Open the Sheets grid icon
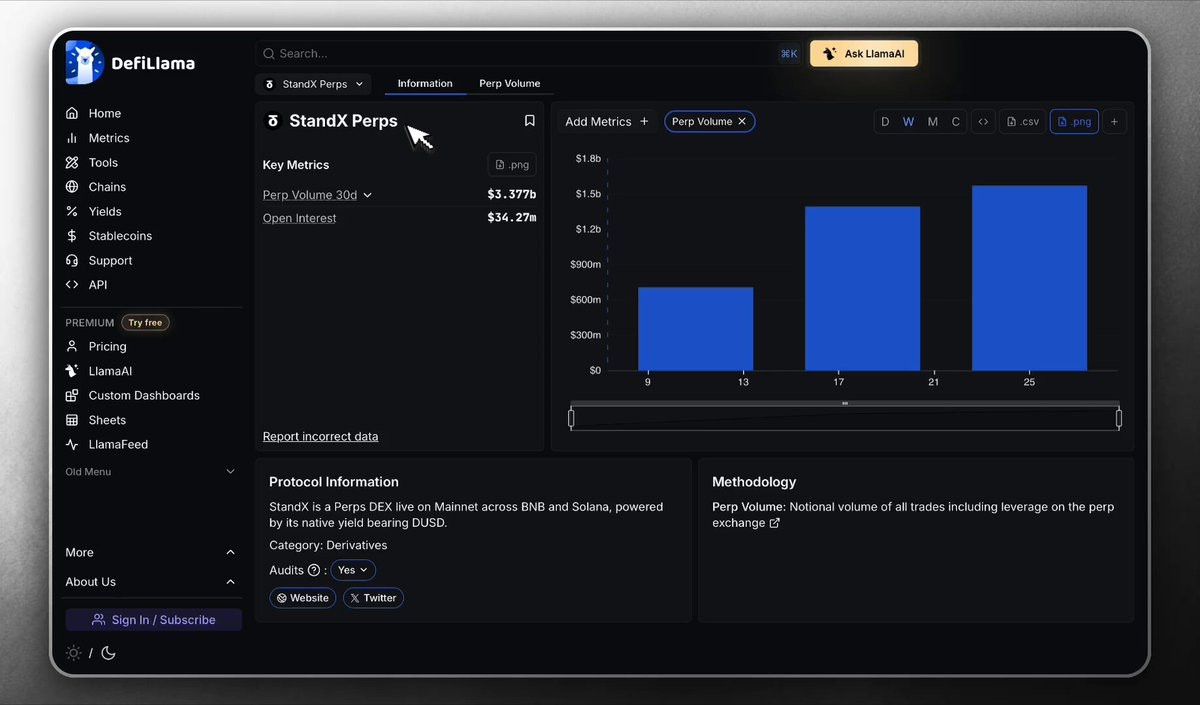Screen dimensions: 1200x705 pyautogui.click(x=72, y=420)
